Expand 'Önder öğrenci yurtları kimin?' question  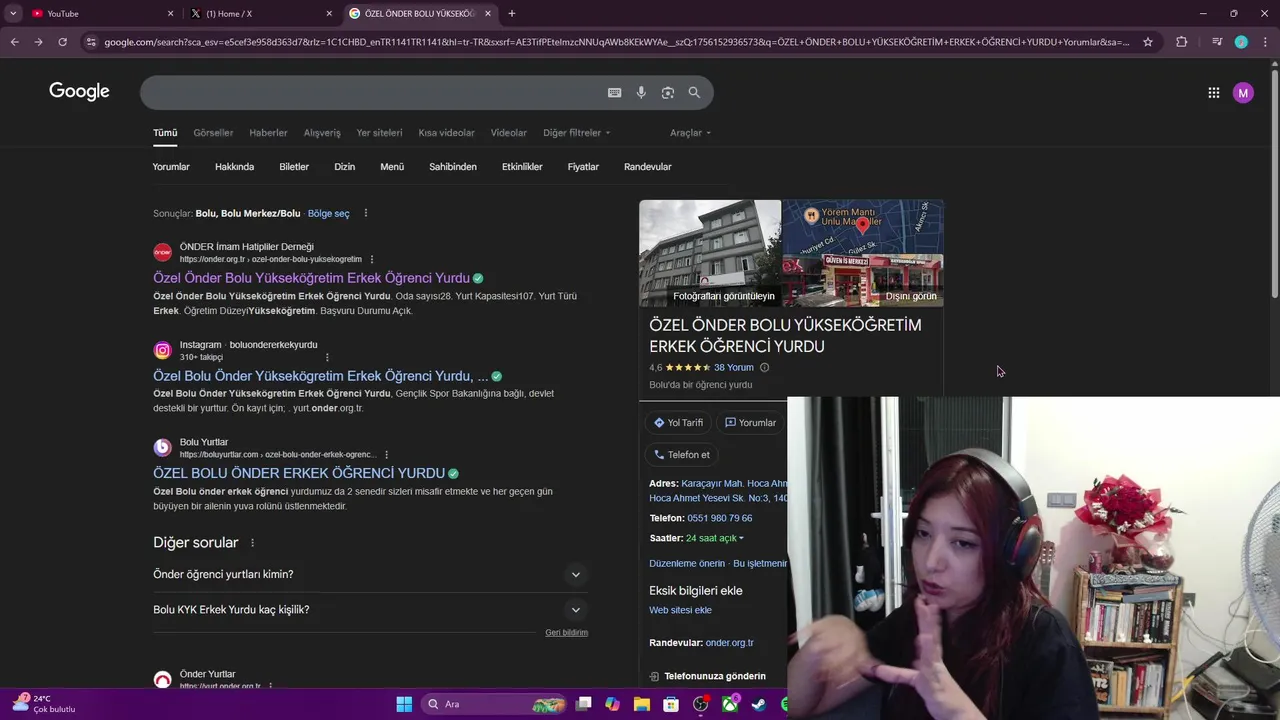click(x=370, y=575)
